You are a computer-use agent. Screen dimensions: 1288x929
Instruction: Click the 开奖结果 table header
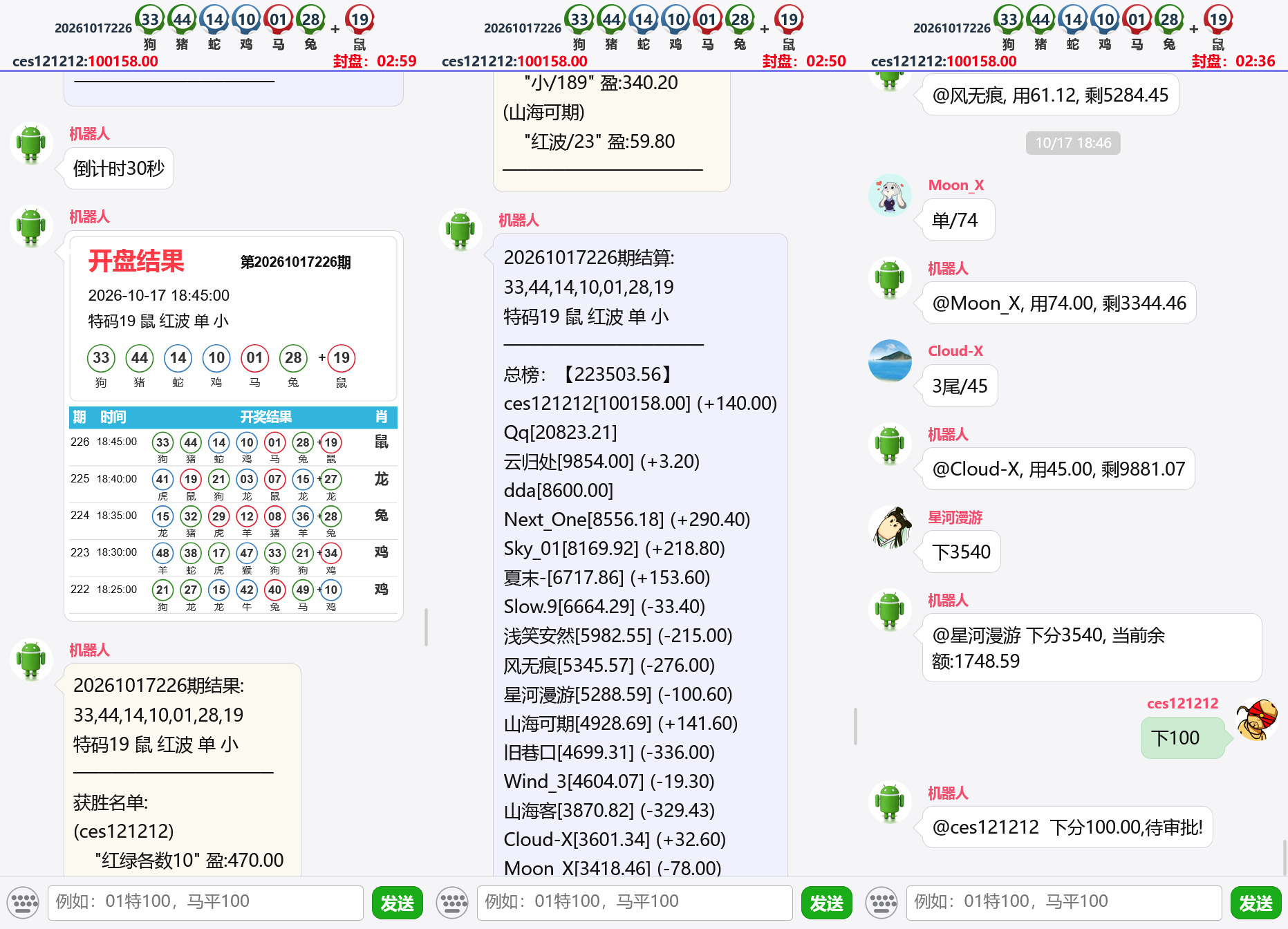click(266, 417)
